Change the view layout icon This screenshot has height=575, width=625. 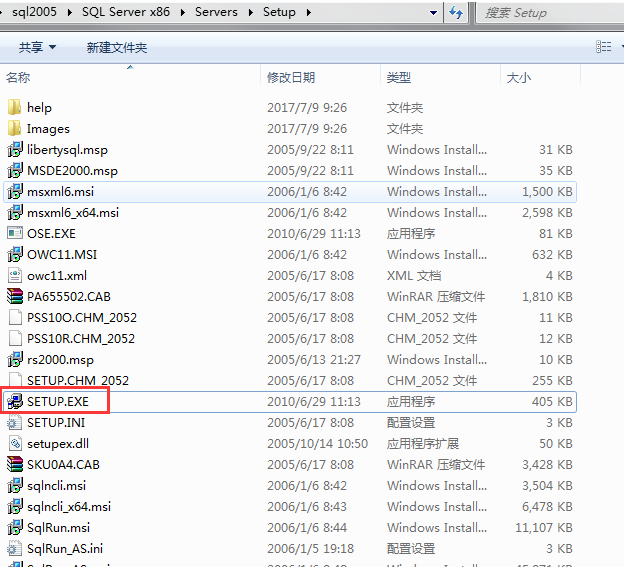coord(603,47)
